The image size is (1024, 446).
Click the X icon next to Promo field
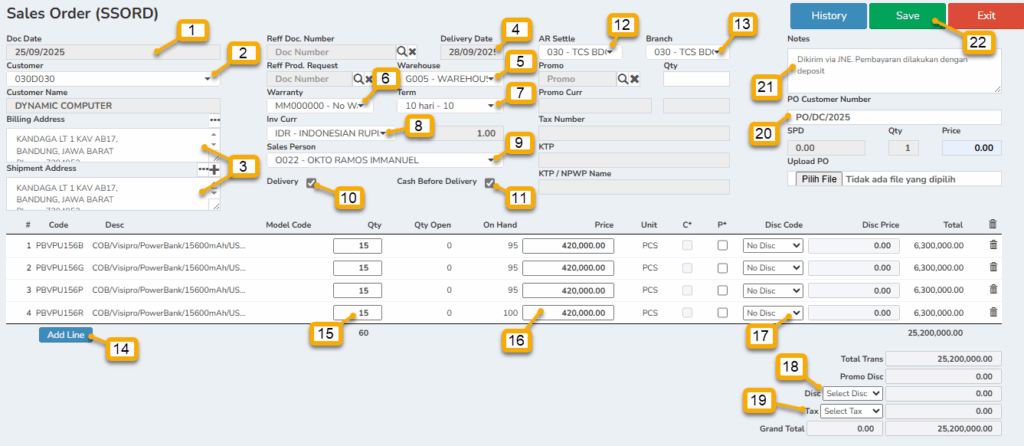click(634, 79)
